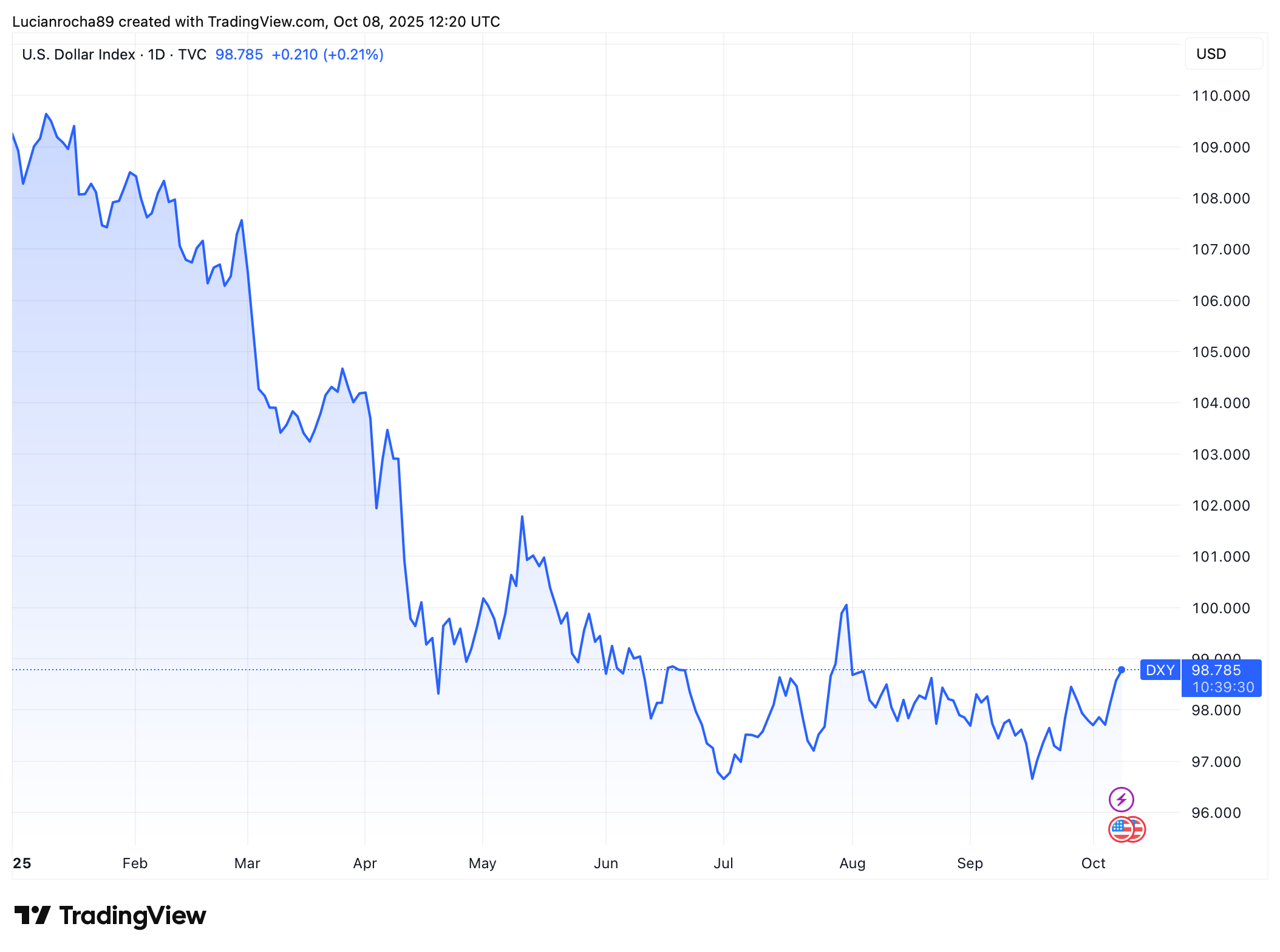Click the TradingView logo mark at bottom
This screenshot has width=1280, height=952.
tap(32, 915)
